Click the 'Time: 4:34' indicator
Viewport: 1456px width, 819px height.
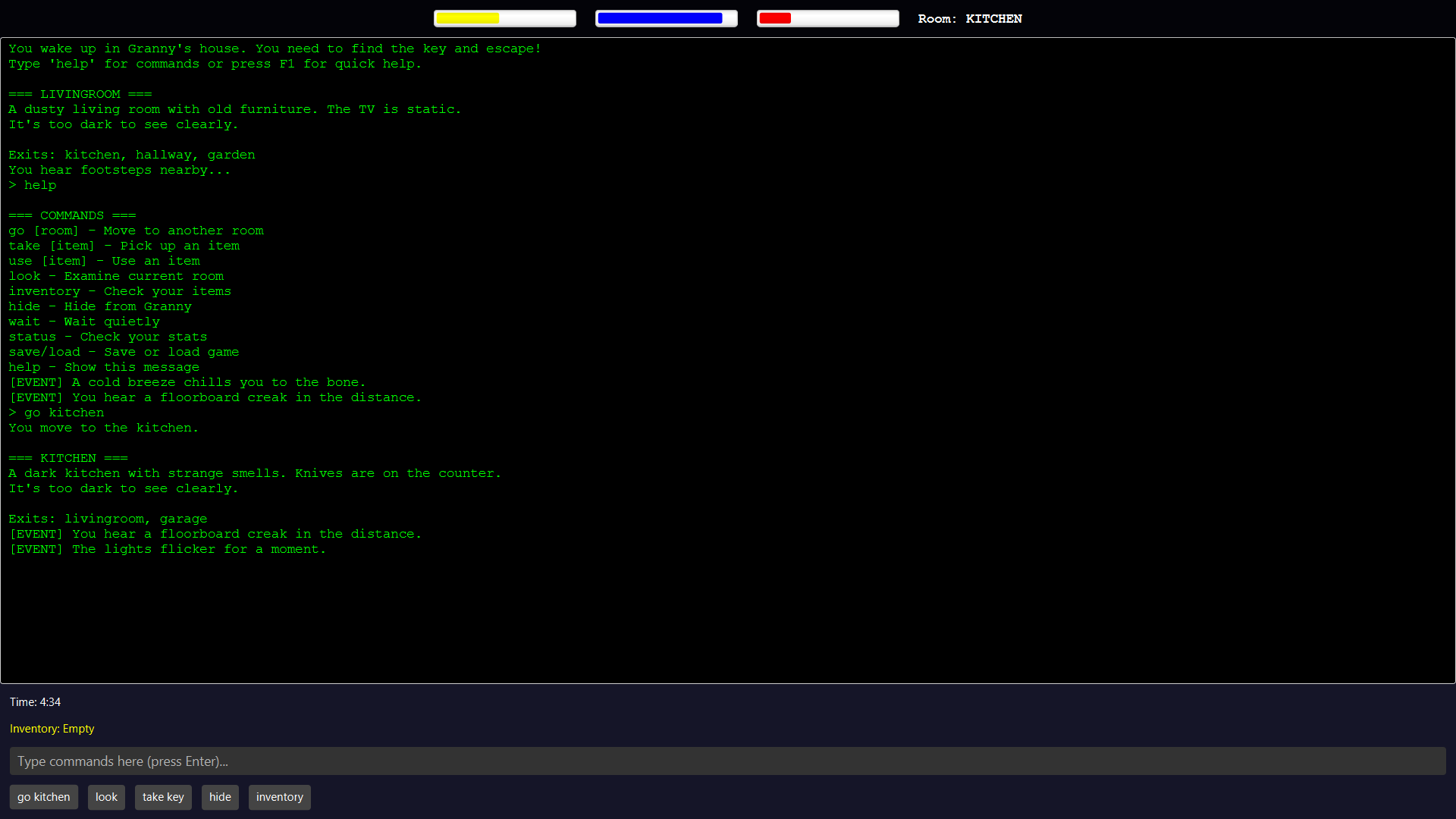point(35,702)
